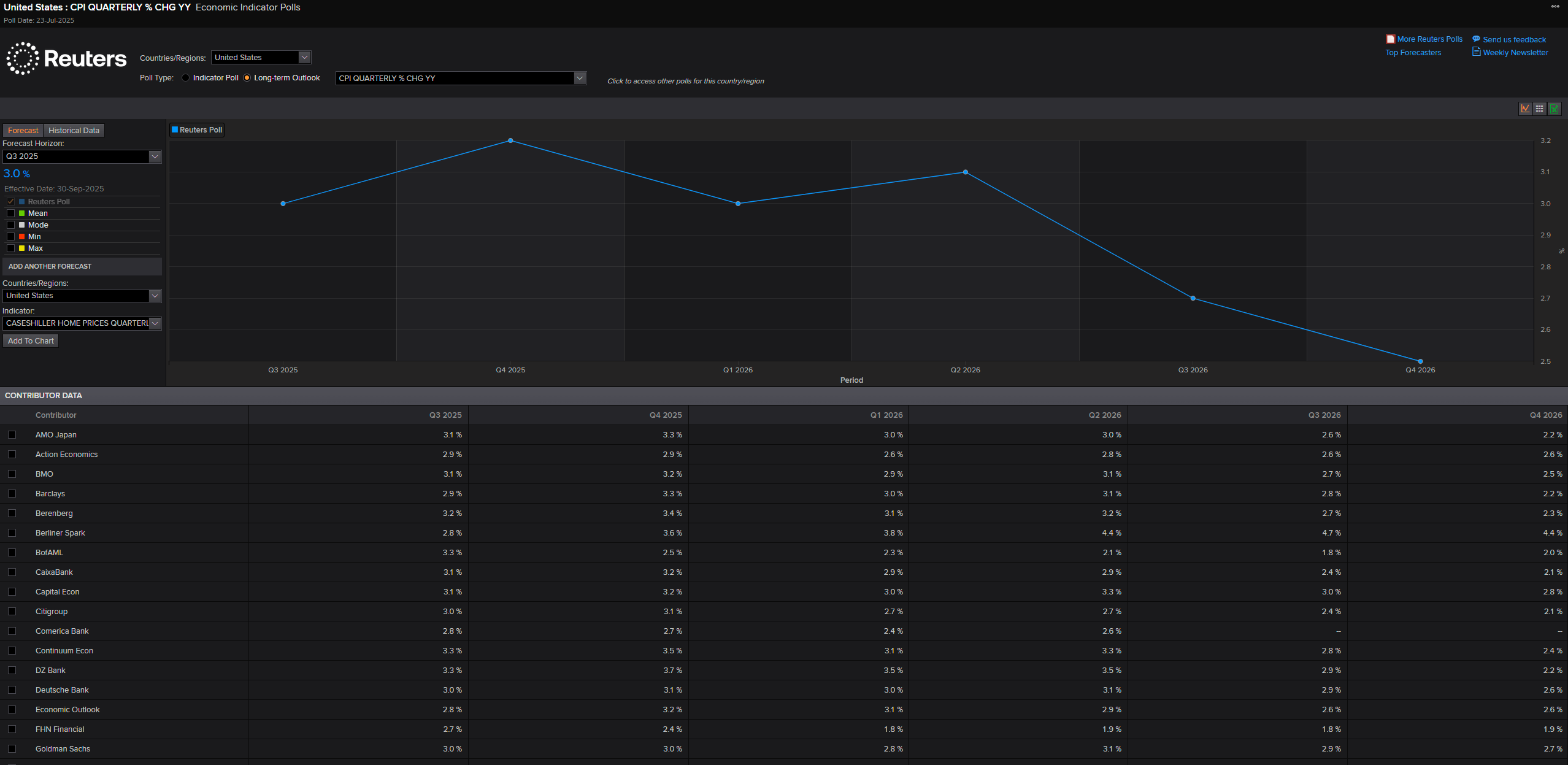Click the Berenberg contributor name
The width and height of the screenshot is (1568, 765).
click(54, 513)
